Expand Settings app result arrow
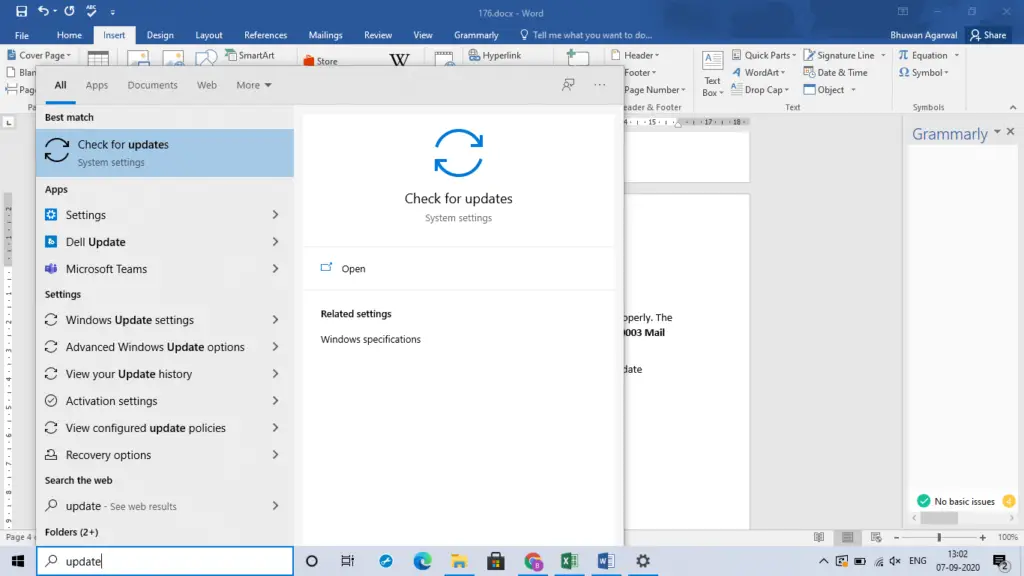Viewport: 1024px width, 576px height. click(276, 215)
